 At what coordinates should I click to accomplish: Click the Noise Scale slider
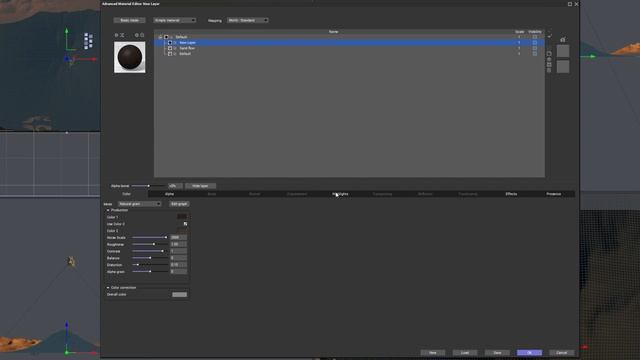click(150, 238)
